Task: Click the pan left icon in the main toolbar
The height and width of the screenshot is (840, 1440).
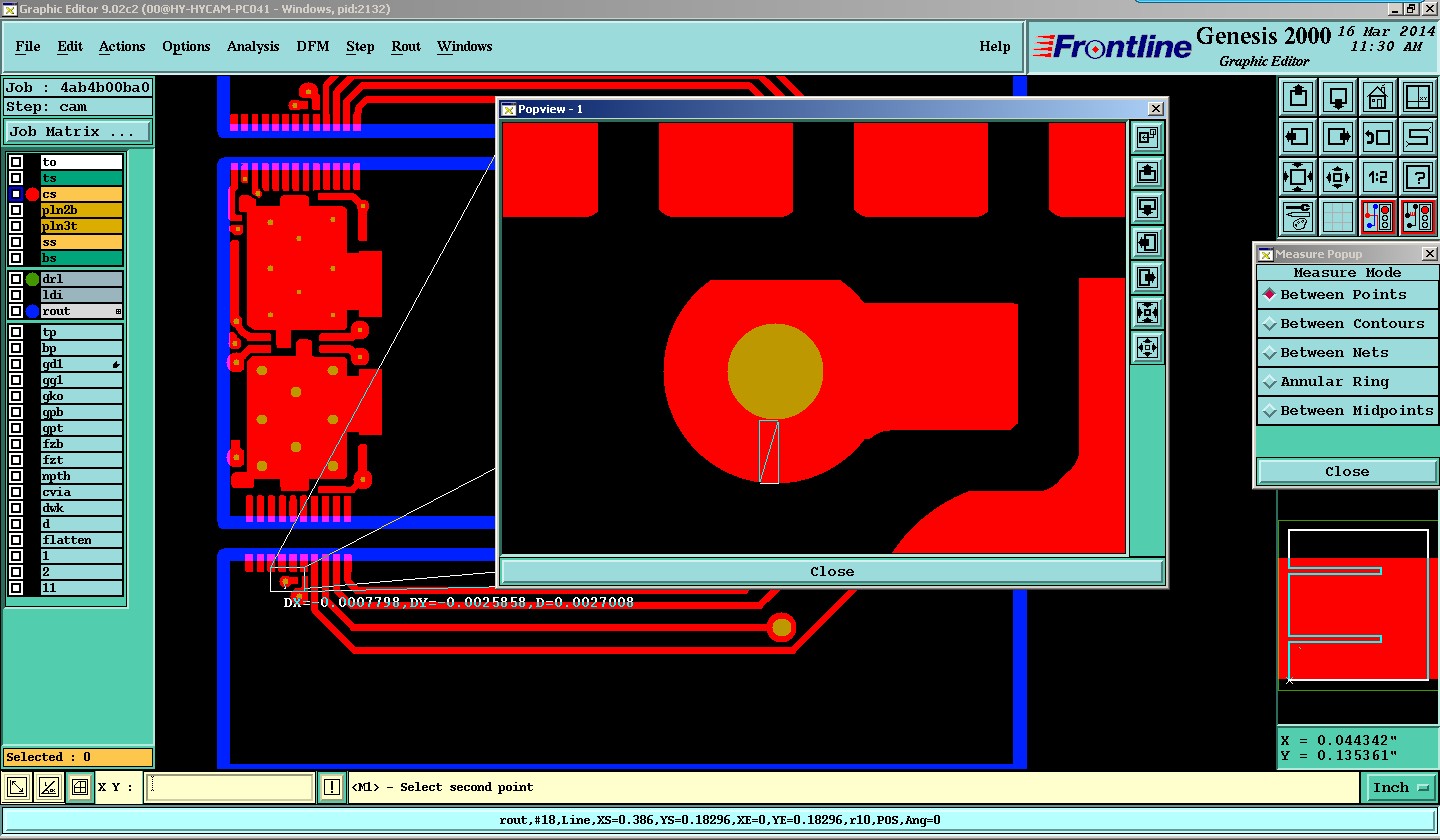Action: coord(1298,137)
